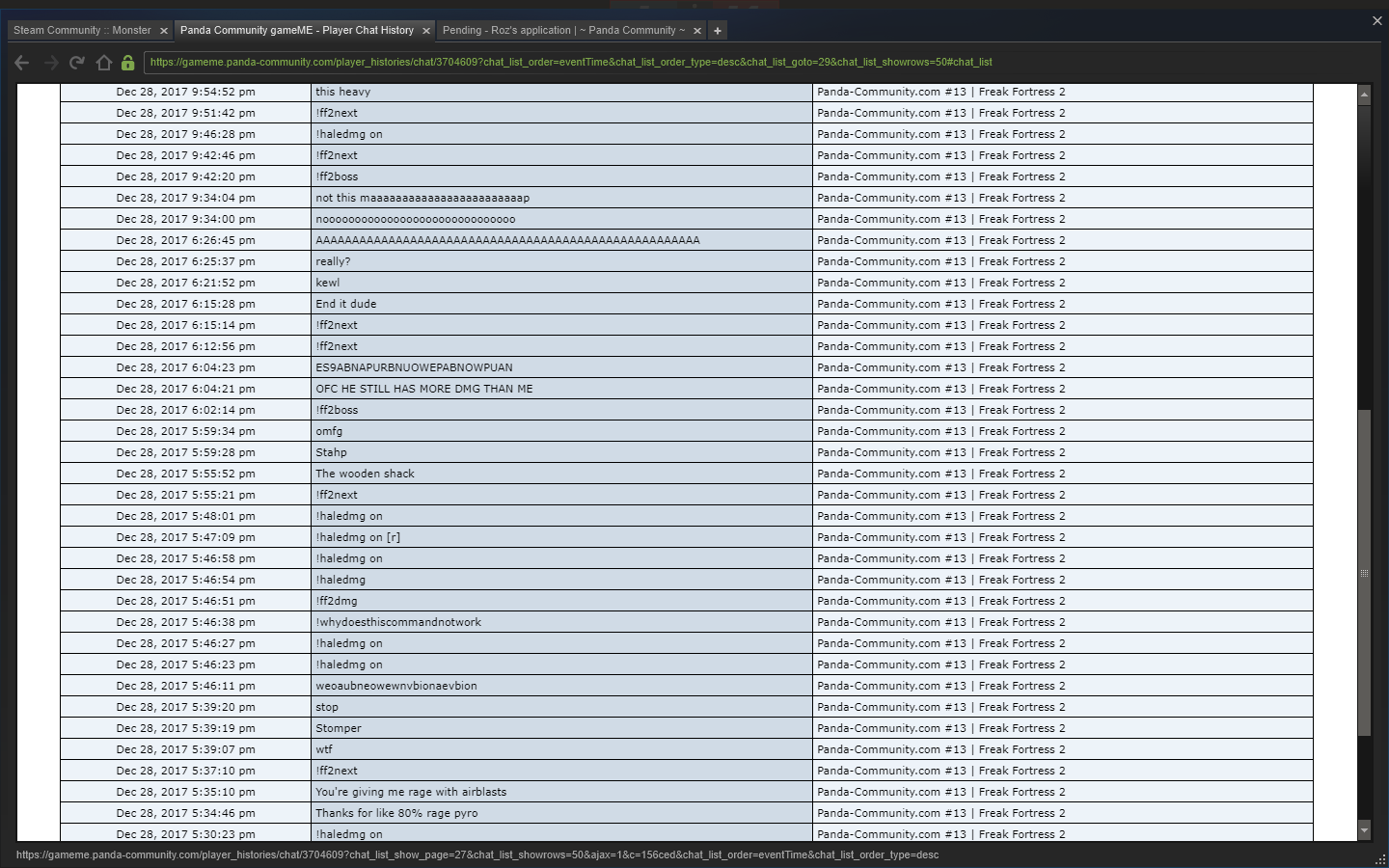This screenshot has width=1389, height=868.
Task: Switch to Pending - Roz's application tab
Action: coord(563,31)
